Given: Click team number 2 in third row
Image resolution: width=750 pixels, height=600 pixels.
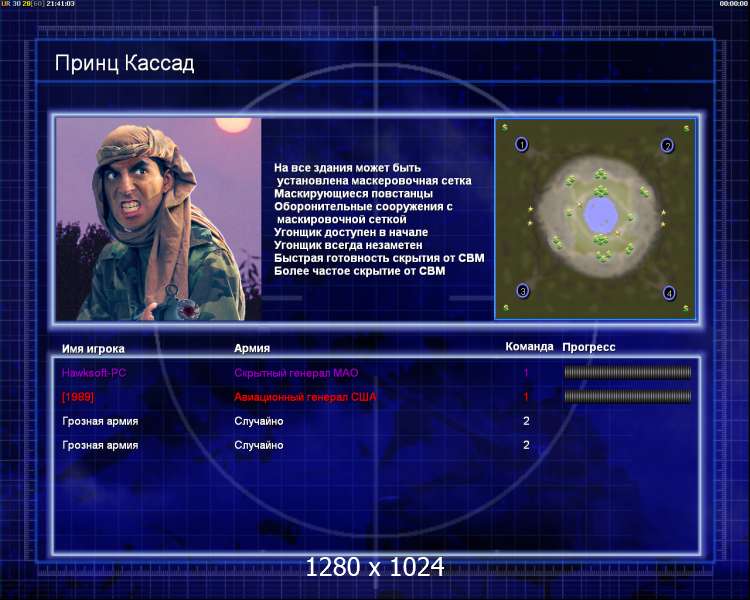Looking at the screenshot, I should 526,421.
